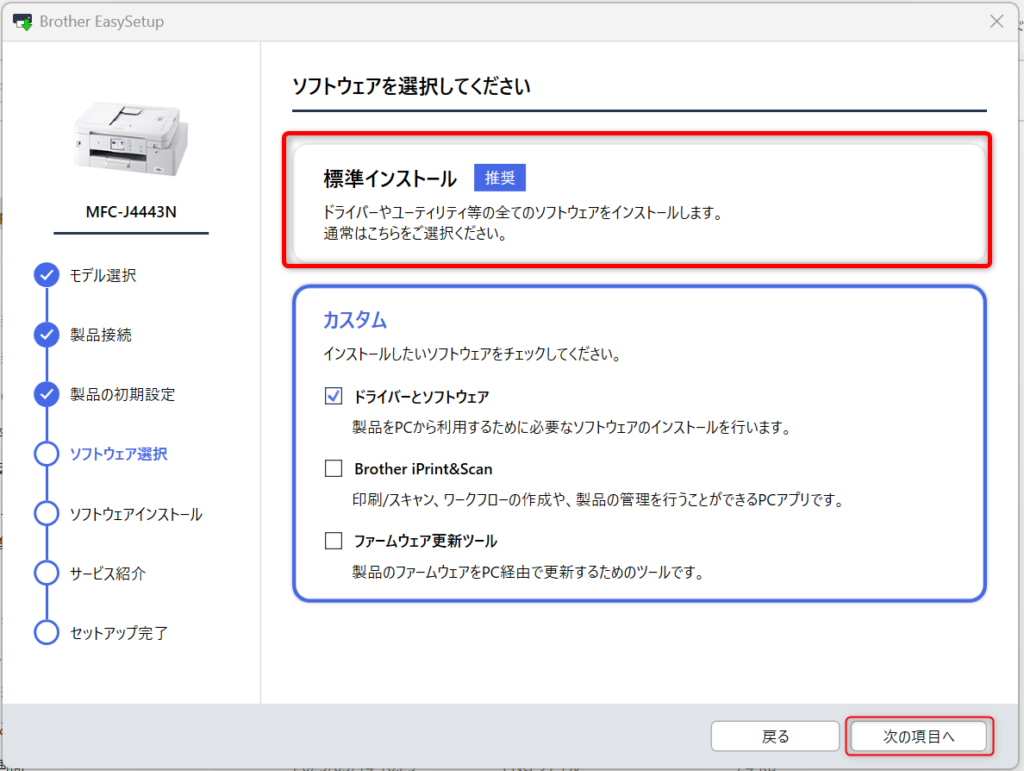Viewport: 1024px width, 771px height.
Task: Click the ソフトウェア選択 step label
Action: [x=119, y=454]
